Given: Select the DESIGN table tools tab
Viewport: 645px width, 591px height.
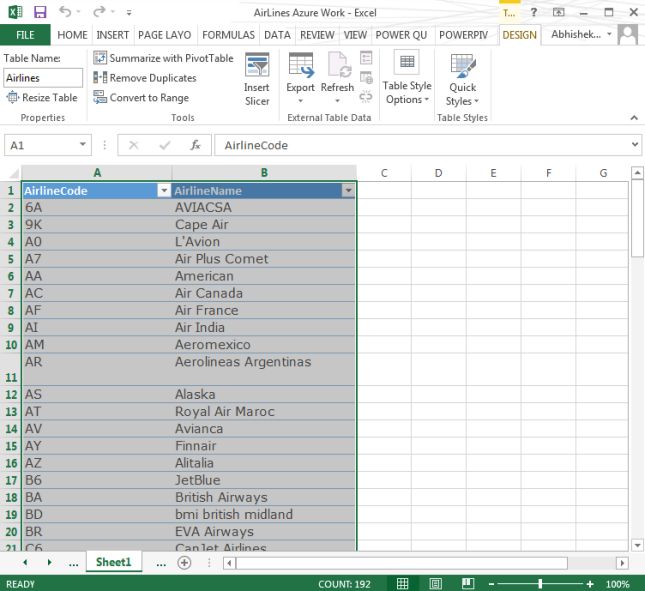Looking at the screenshot, I should (x=520, y=35).
